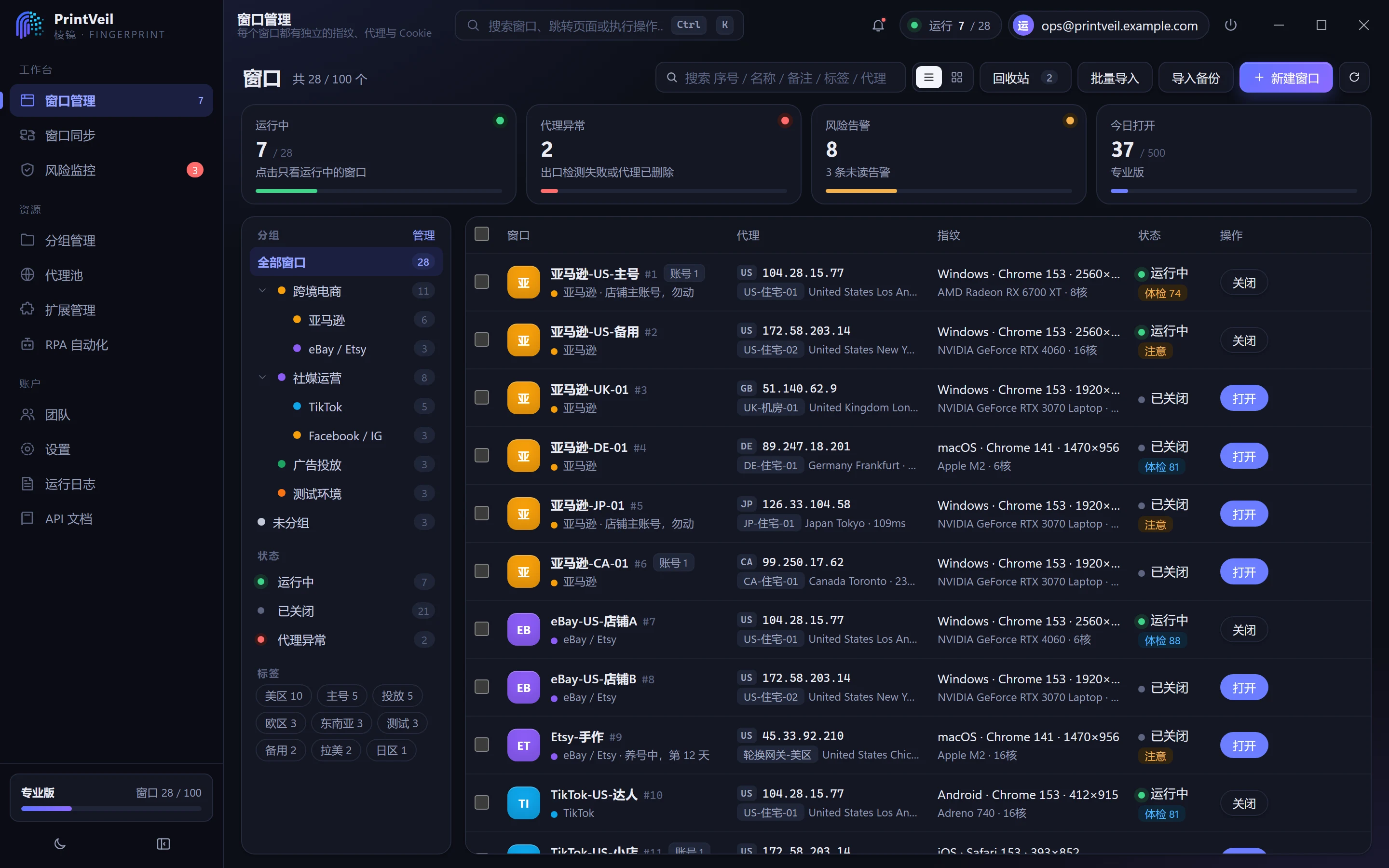This screenshot has height=868, width=1389.
Task: Open RPA 自动化 in the sidebar
Action: pyautogui.click(x=111, y=344)
